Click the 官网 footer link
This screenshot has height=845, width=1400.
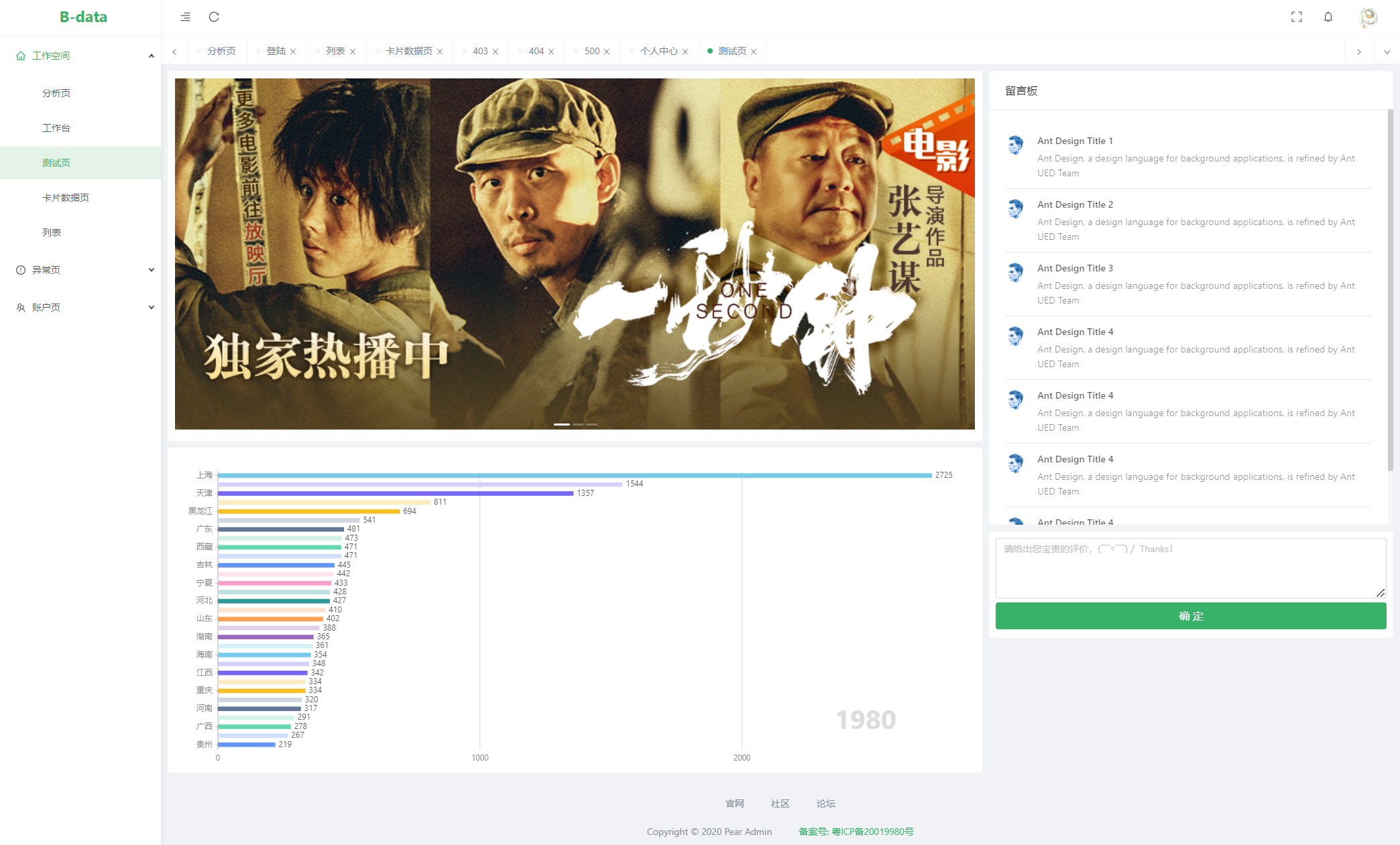click(735, 803)
